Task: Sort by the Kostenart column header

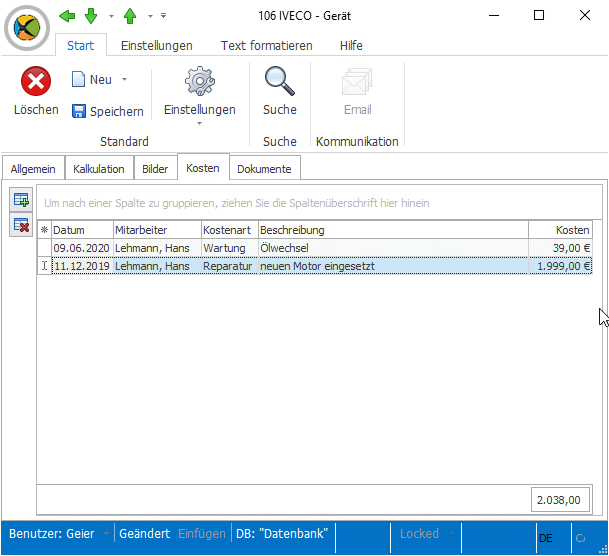Action: point(230,230)
